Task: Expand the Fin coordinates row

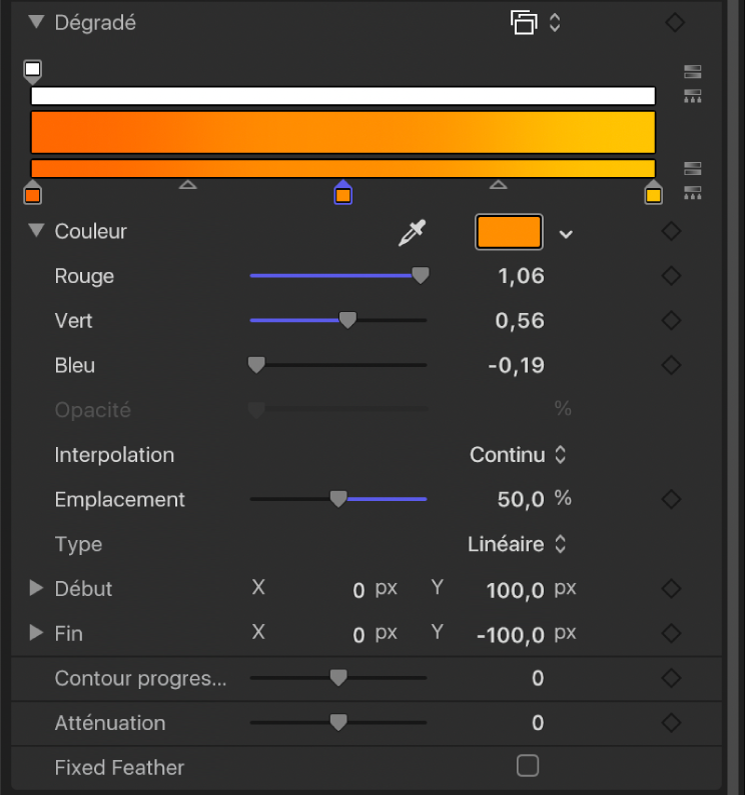Action: [37, 633]
